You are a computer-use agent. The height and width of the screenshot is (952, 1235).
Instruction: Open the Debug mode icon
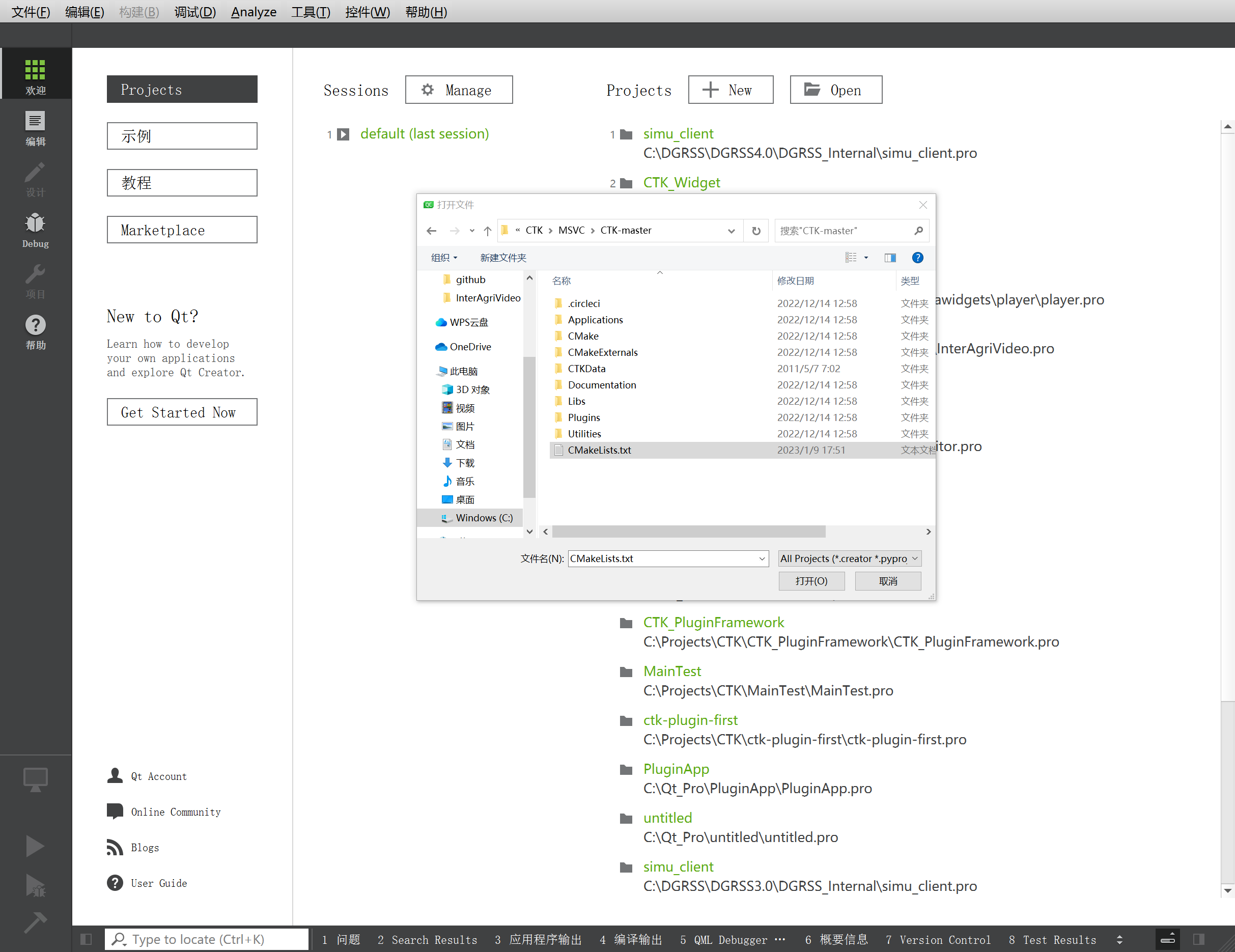pos(35,230)
